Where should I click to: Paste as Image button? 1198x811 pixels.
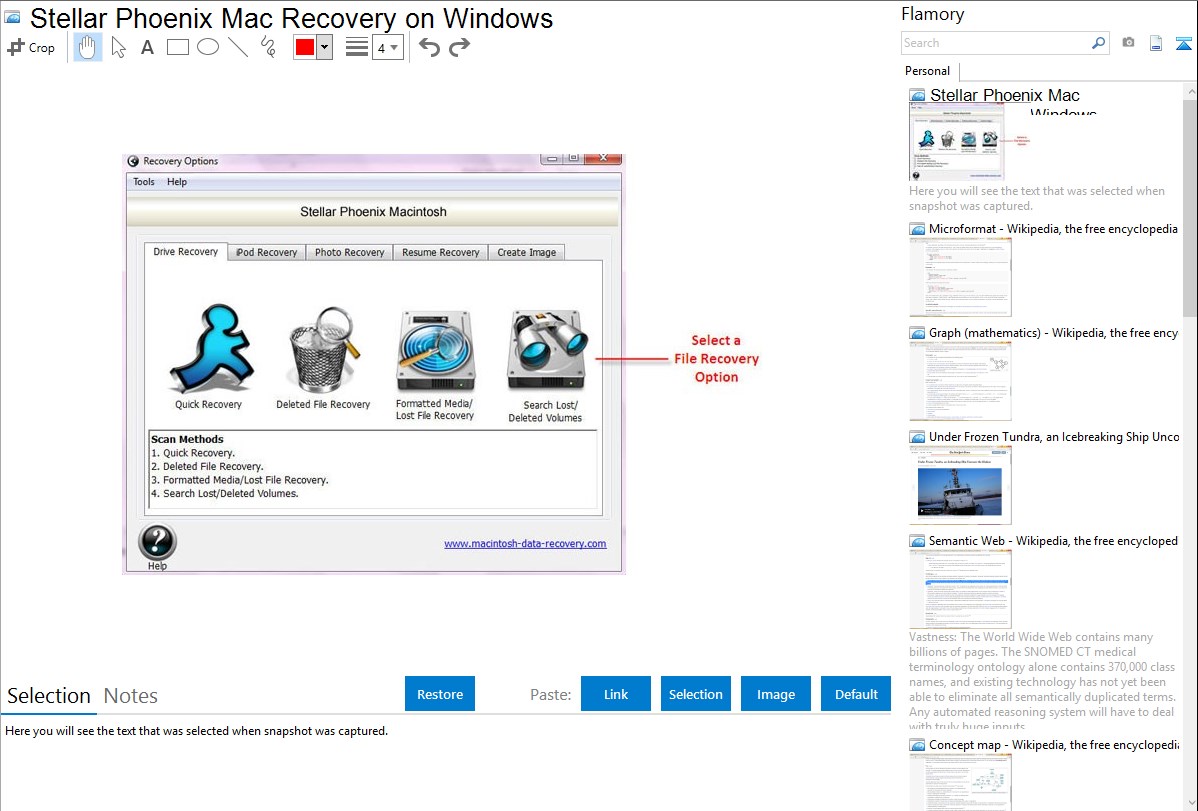776,694
